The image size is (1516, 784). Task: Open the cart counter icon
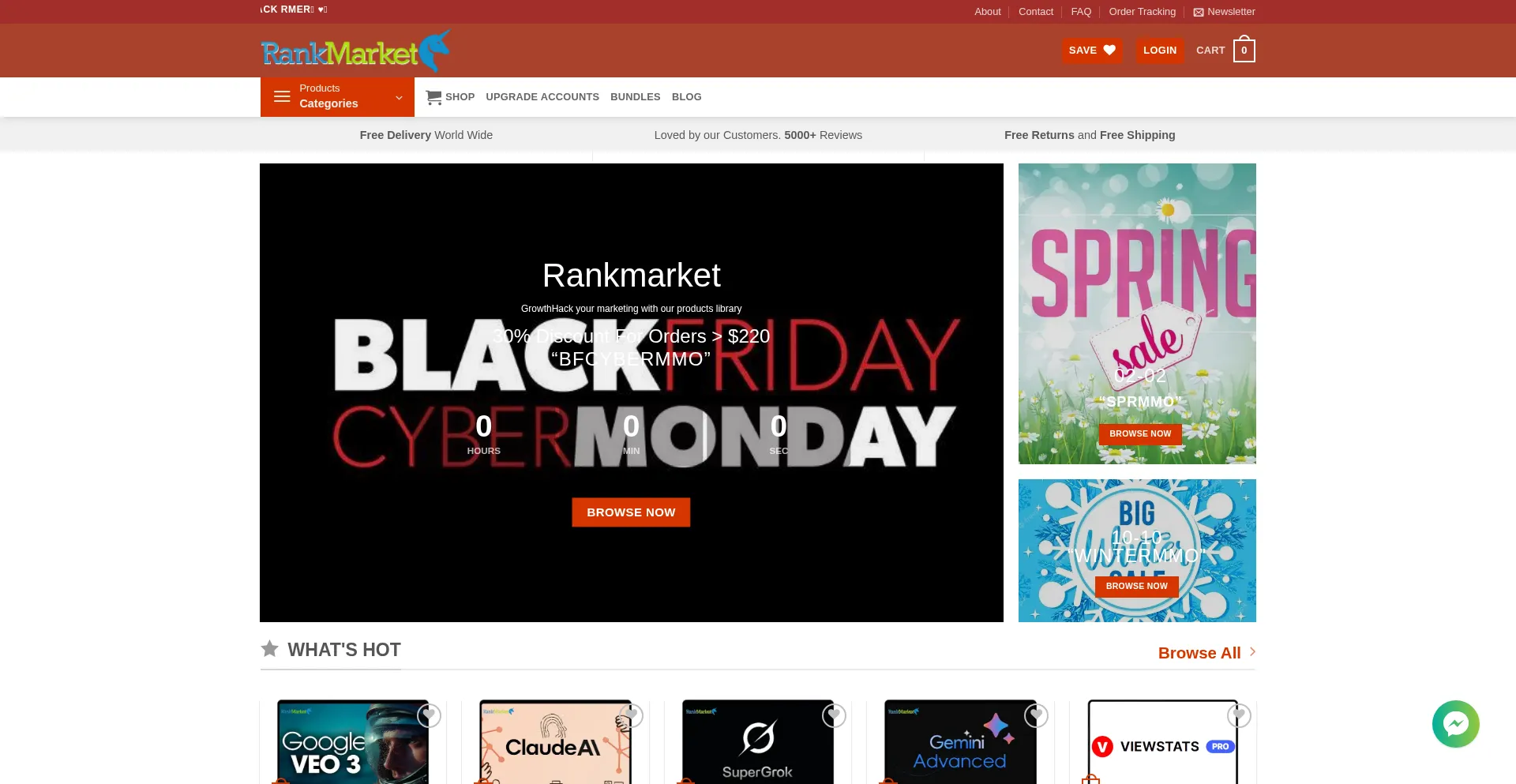(x=1244, y=50)
